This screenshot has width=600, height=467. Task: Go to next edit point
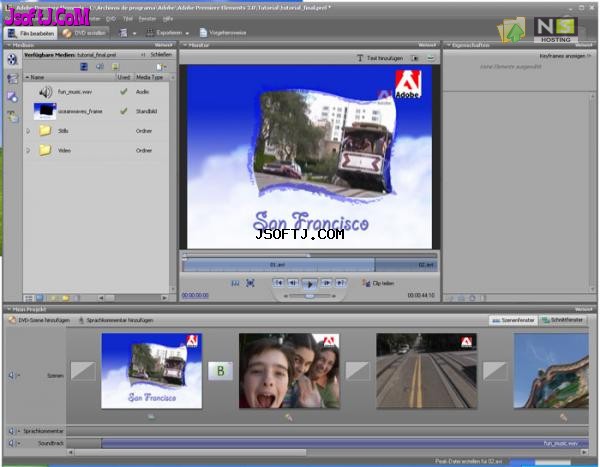pyautogui.click(x=341, y=283)
